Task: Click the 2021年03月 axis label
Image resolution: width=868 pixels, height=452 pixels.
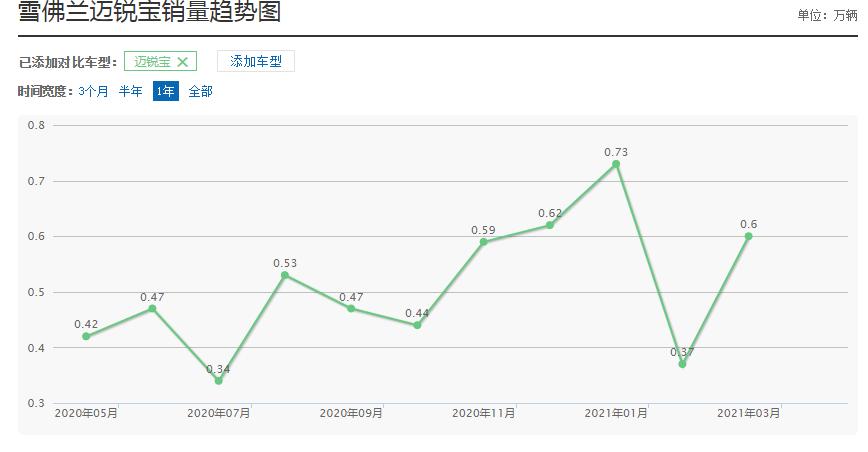Action: (x=748, y=413)
